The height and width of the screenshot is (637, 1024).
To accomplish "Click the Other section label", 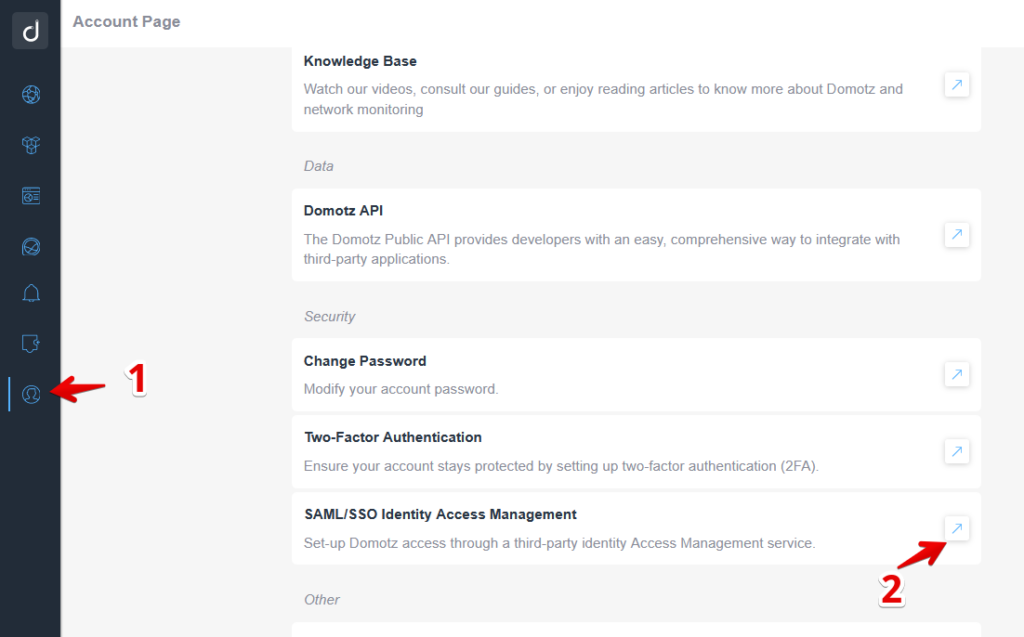I will tap(321, 599).
